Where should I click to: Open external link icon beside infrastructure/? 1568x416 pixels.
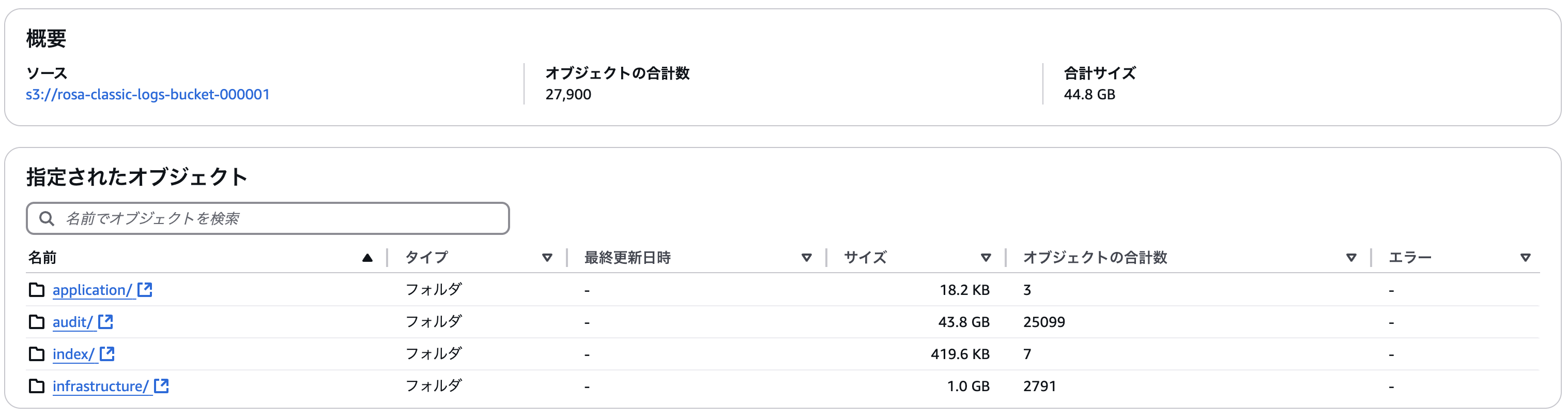click(x=161, y=385)
